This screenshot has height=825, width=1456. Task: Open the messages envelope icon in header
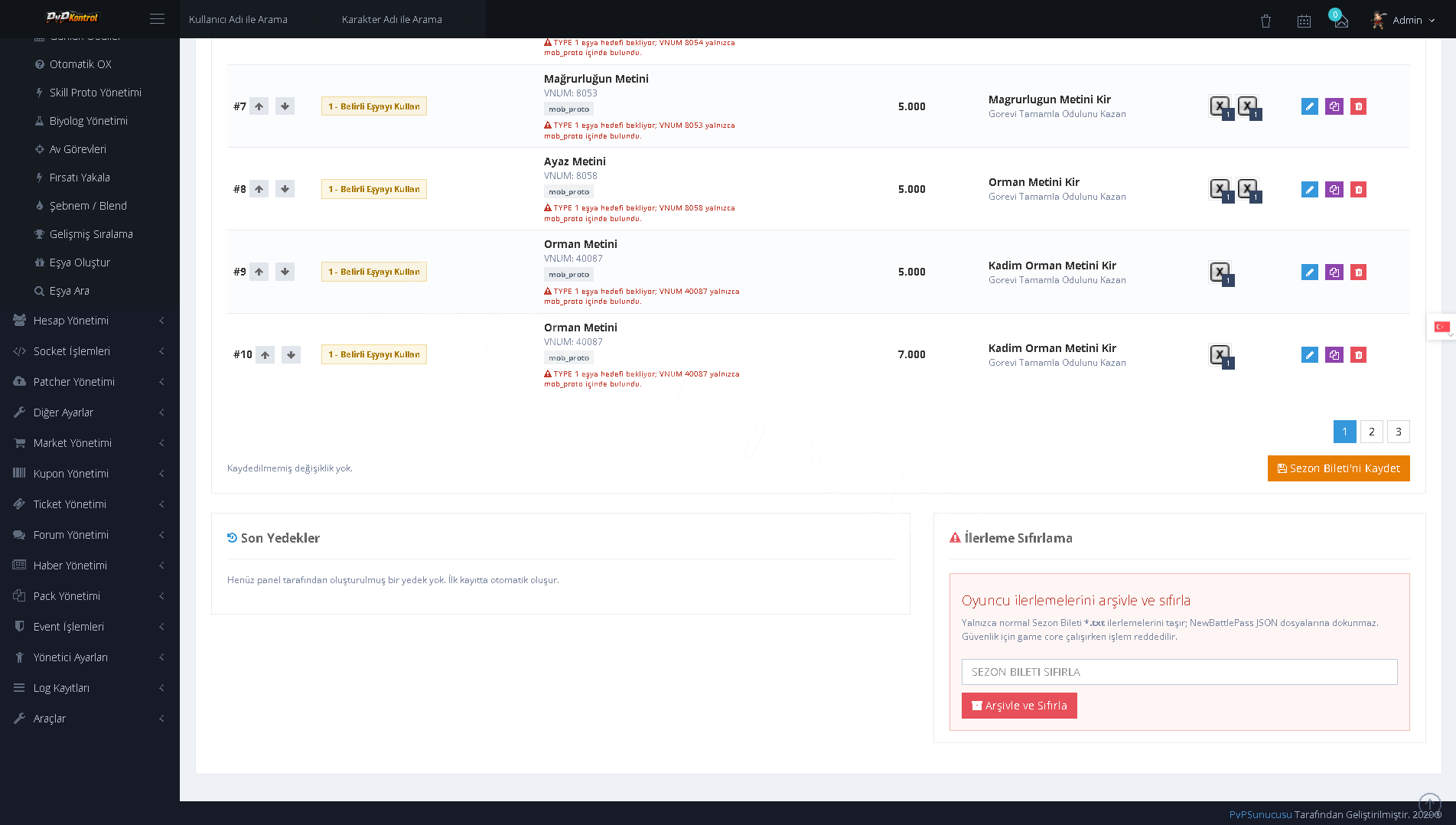click(x=1341, y=21)
